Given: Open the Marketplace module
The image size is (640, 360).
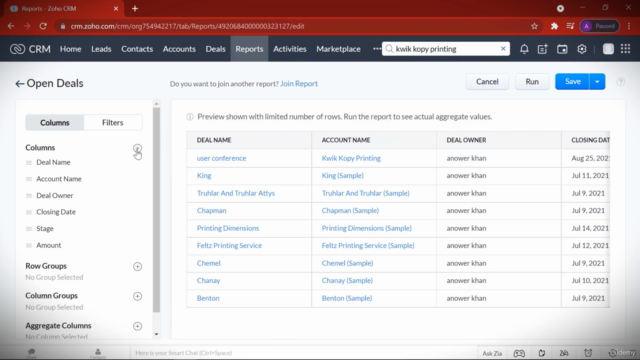Looking at the screenshot, I should click(x=338, y=49).
